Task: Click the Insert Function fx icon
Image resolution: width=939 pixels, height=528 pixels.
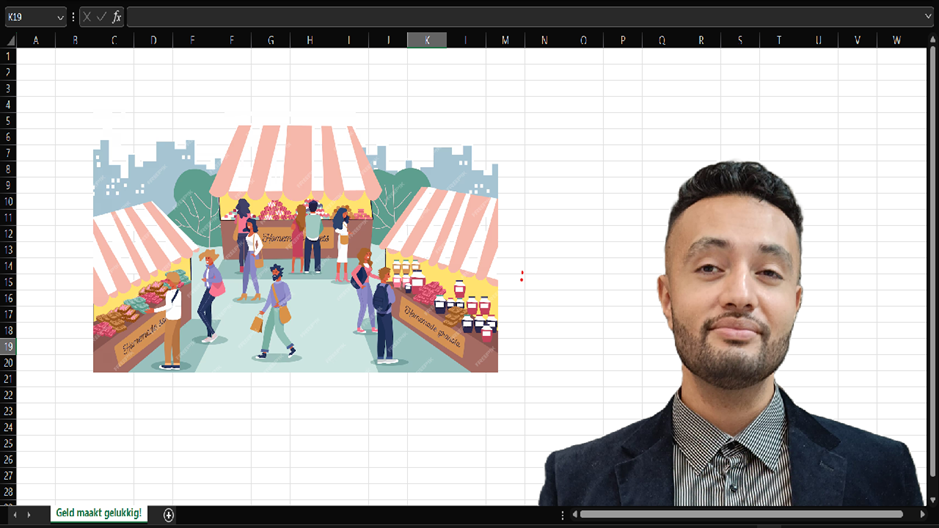Action: pyautogui.click(x=117, y=17)
